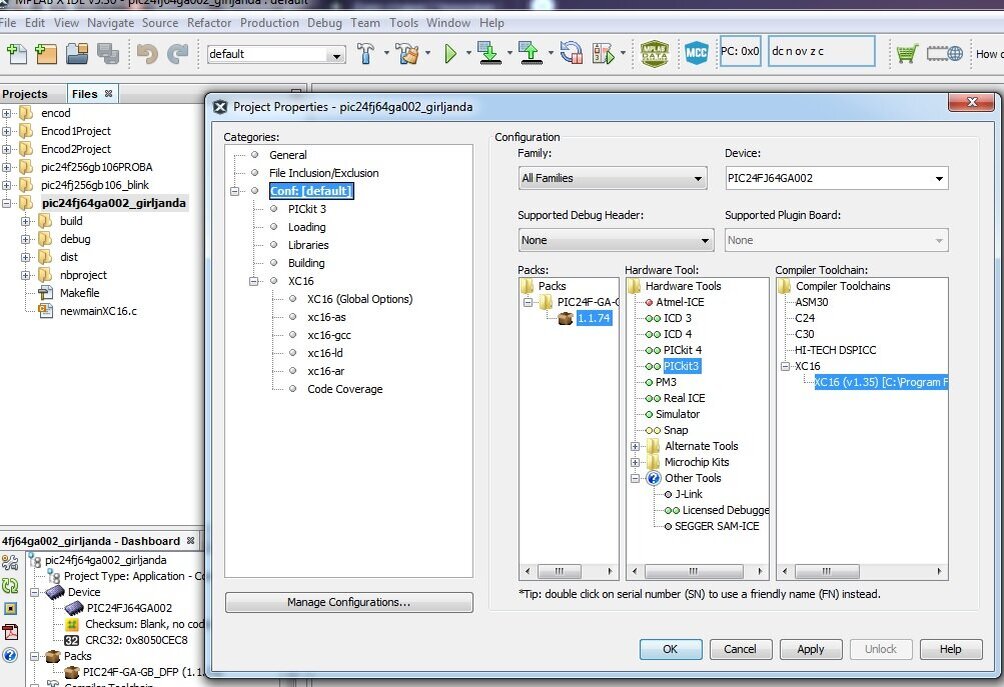Select XC16 (Global Options) category
Viewport: 1004px width, 687px height.
click(x=360, y=299)
